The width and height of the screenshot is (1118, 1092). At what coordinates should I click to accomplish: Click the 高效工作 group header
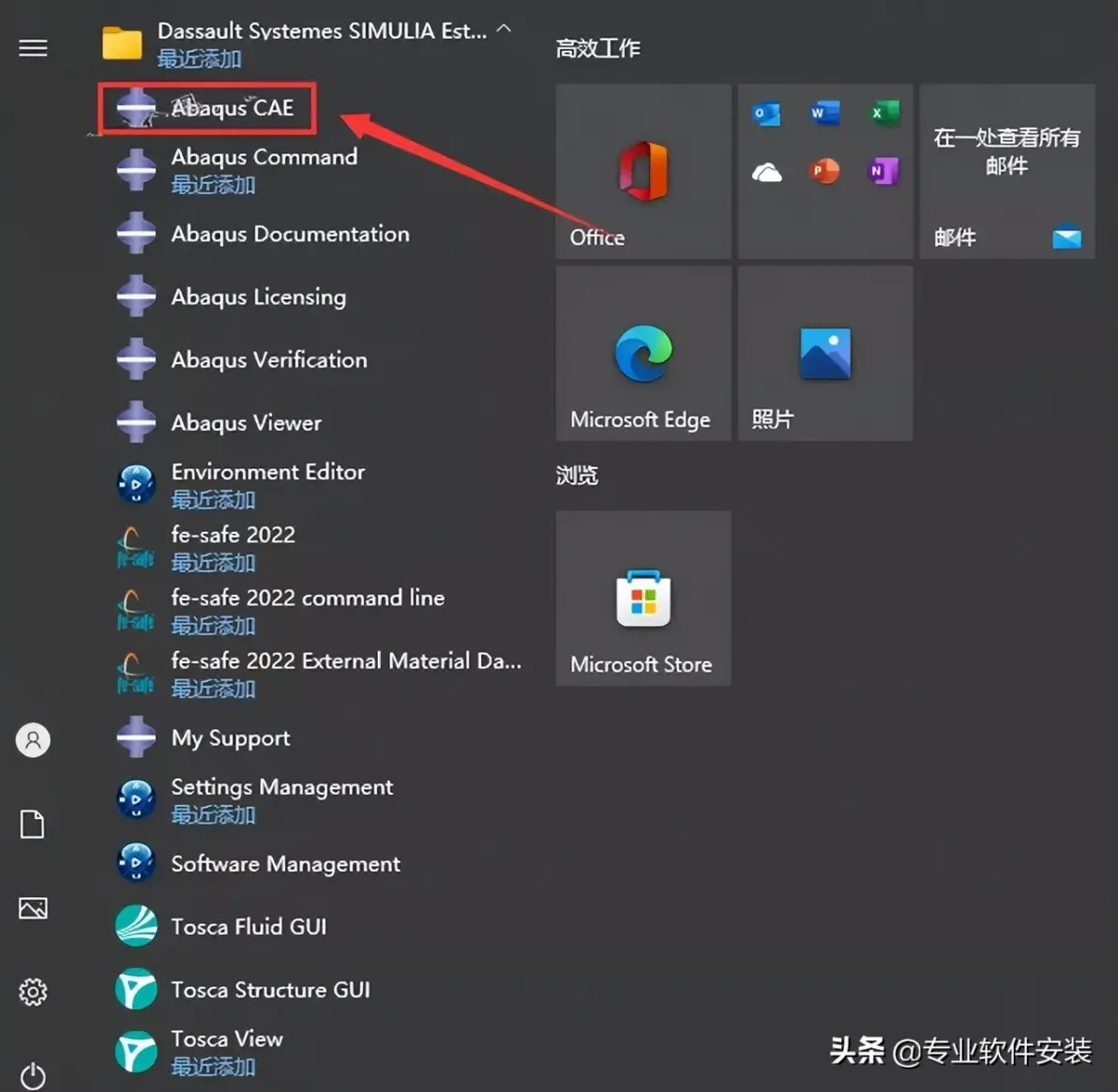click(x=597, y=49)
